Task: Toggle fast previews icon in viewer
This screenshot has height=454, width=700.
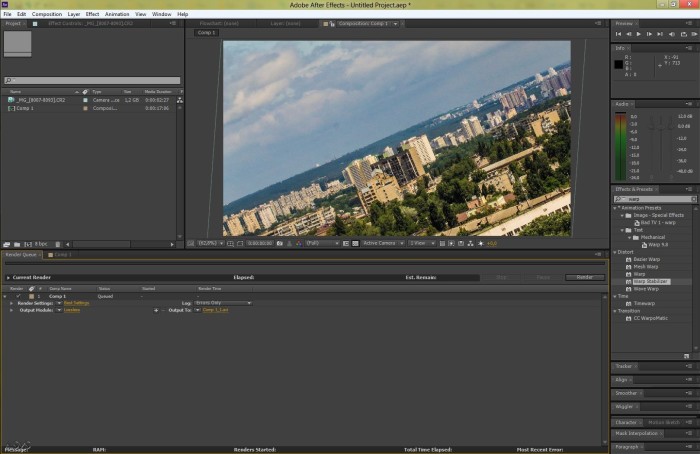Action: coord(451,243)
